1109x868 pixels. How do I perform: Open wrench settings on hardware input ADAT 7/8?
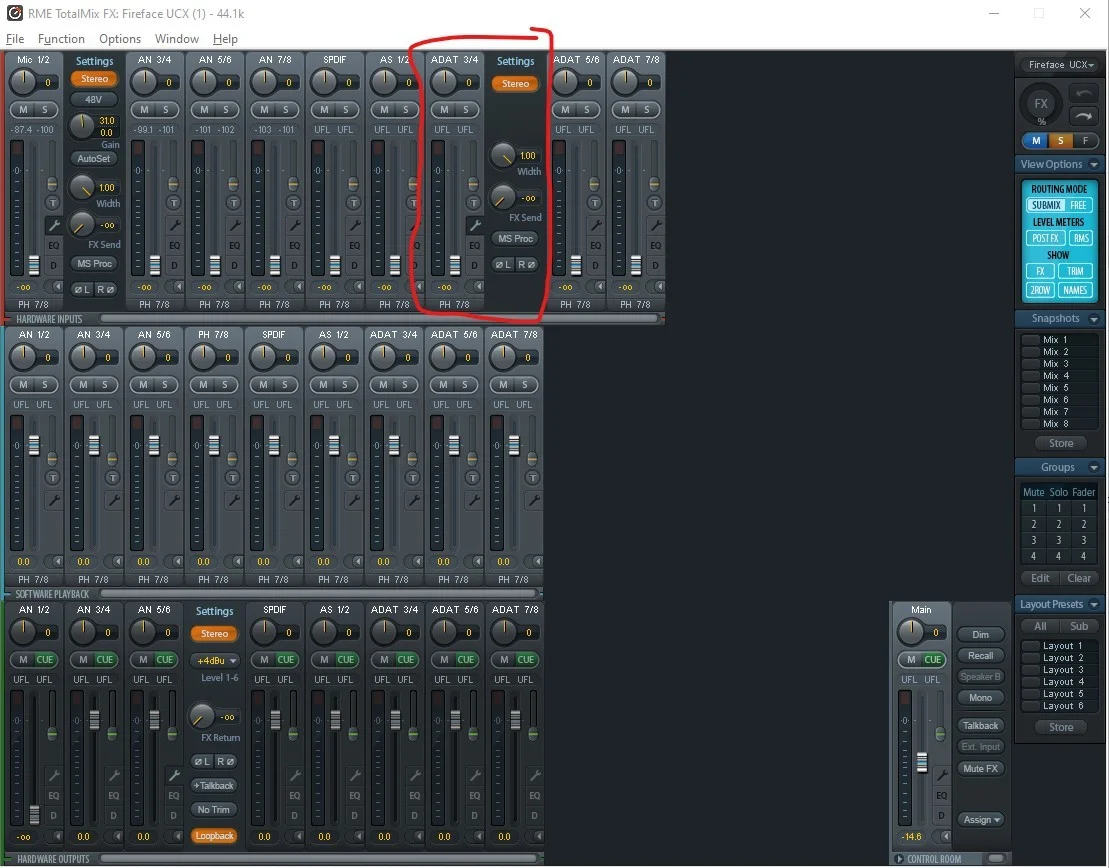[x=655, y=226]
